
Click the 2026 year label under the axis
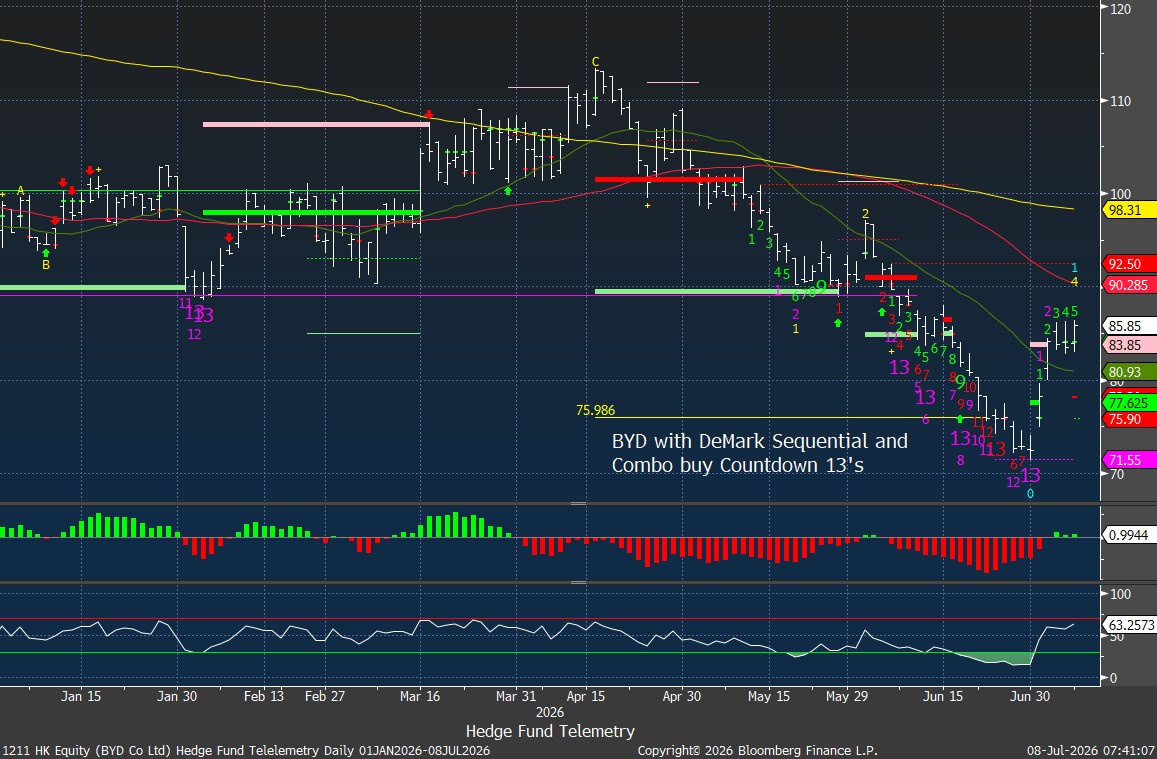pyautogui.click(x=550, y=713)
